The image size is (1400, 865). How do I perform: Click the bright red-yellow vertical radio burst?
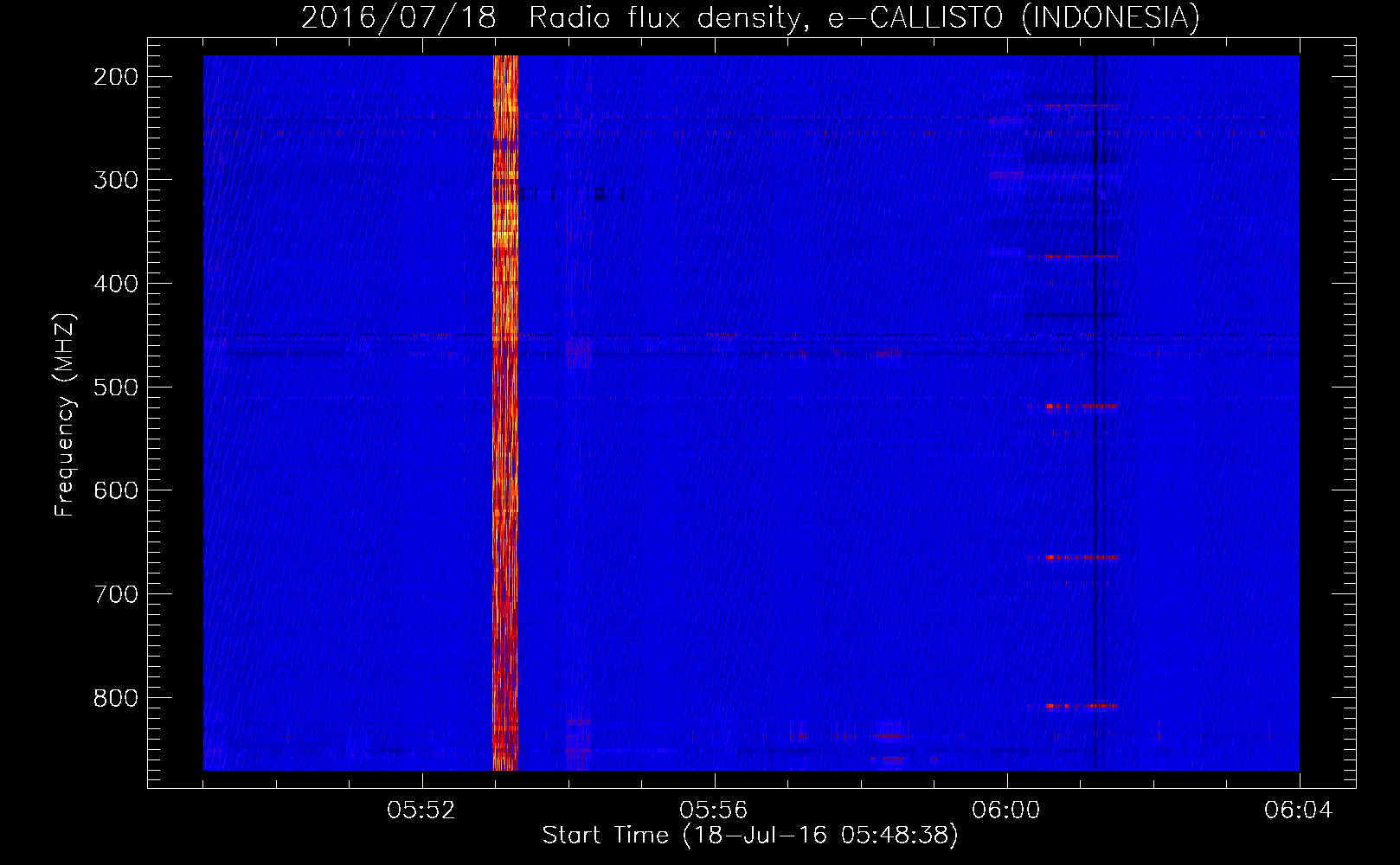click(505, 413)
